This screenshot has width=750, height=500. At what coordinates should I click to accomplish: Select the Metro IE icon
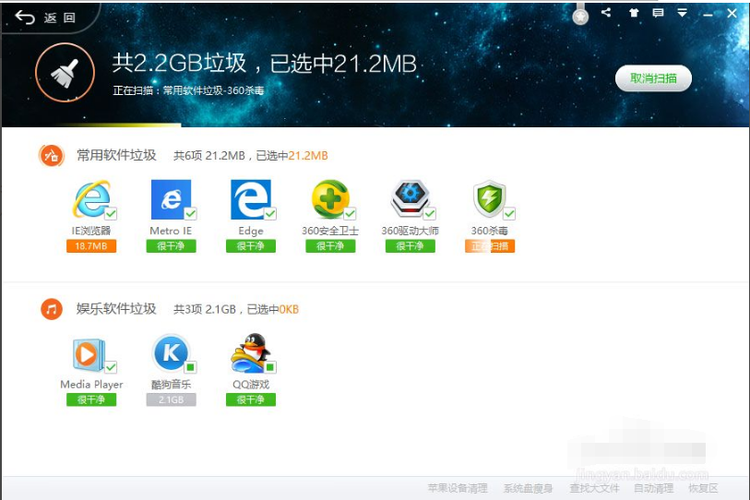171,199
